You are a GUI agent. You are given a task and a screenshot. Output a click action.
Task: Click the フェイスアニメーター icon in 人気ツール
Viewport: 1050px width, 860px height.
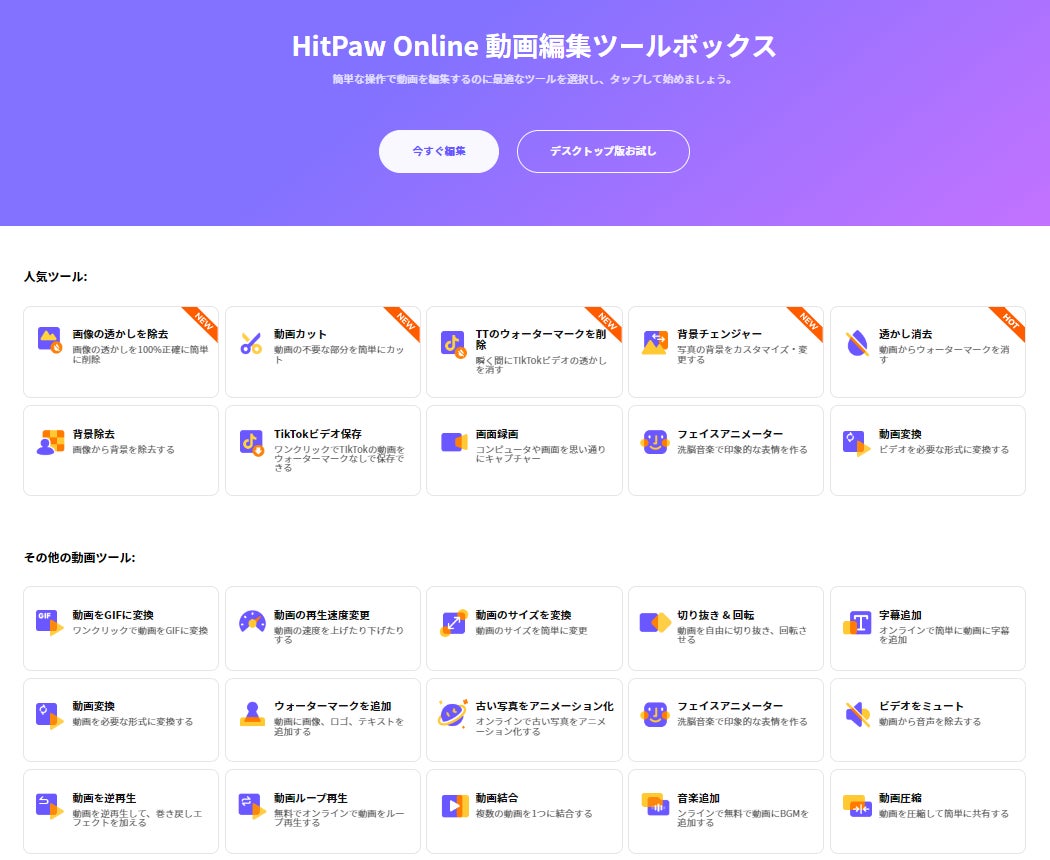(x=655, y=442)
